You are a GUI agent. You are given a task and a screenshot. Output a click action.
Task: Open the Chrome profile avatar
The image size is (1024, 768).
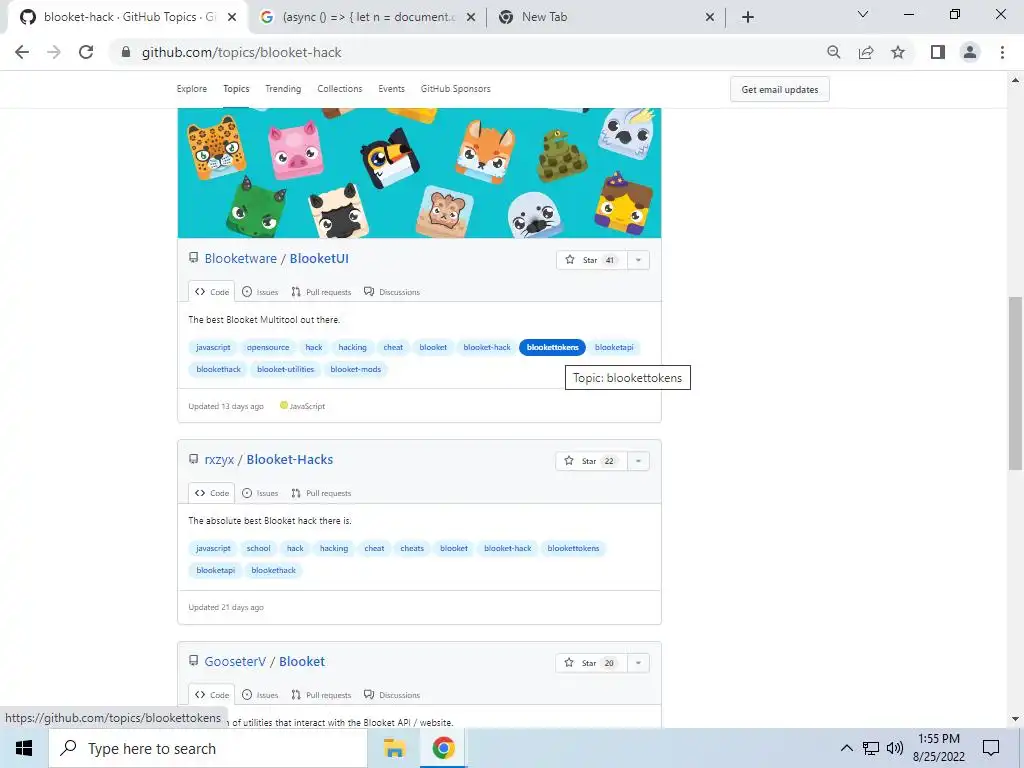[970, 52]
